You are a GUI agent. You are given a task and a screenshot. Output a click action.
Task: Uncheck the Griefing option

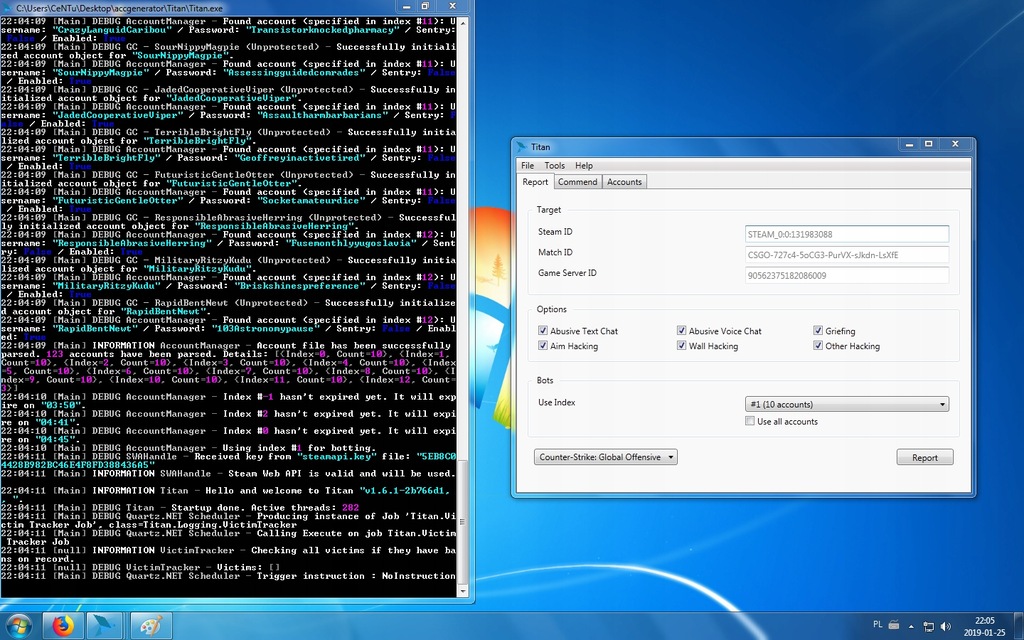click(818, 331)
